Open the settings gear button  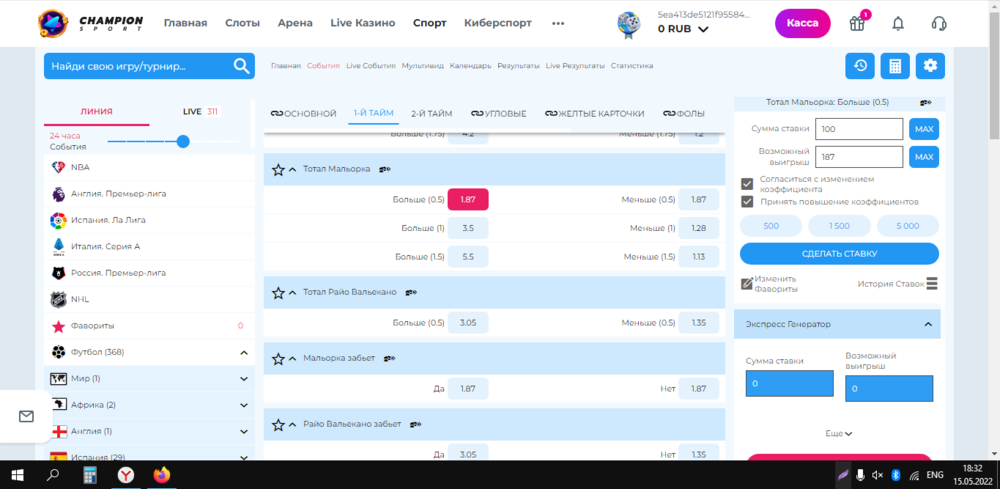point(930,66)
